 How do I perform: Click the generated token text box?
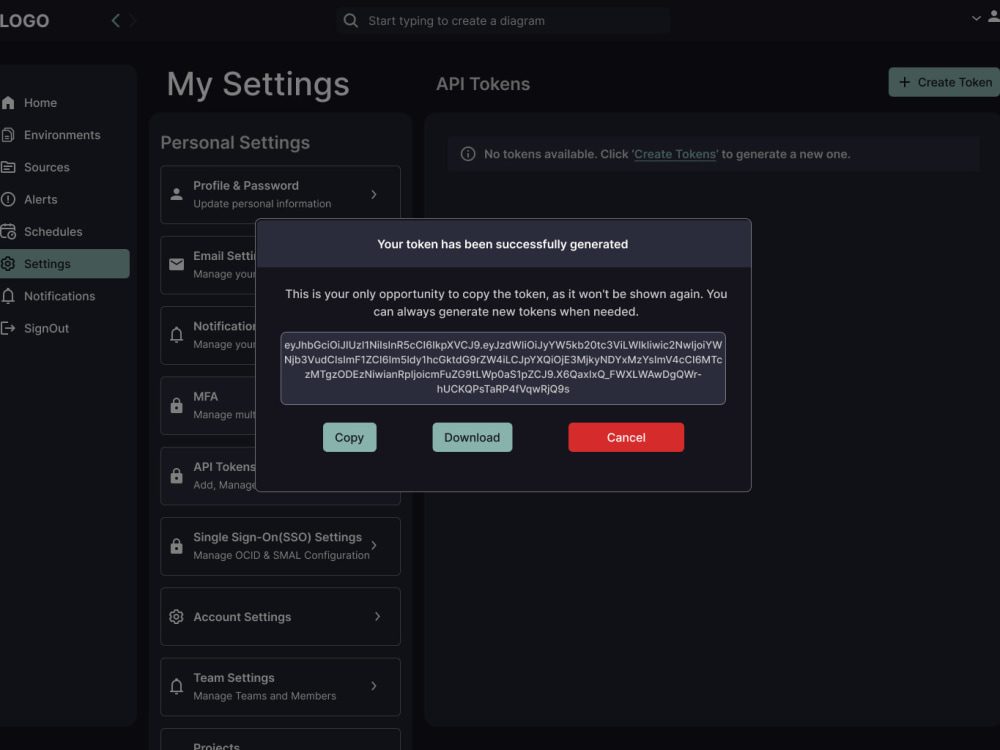(x=503, y=368)
